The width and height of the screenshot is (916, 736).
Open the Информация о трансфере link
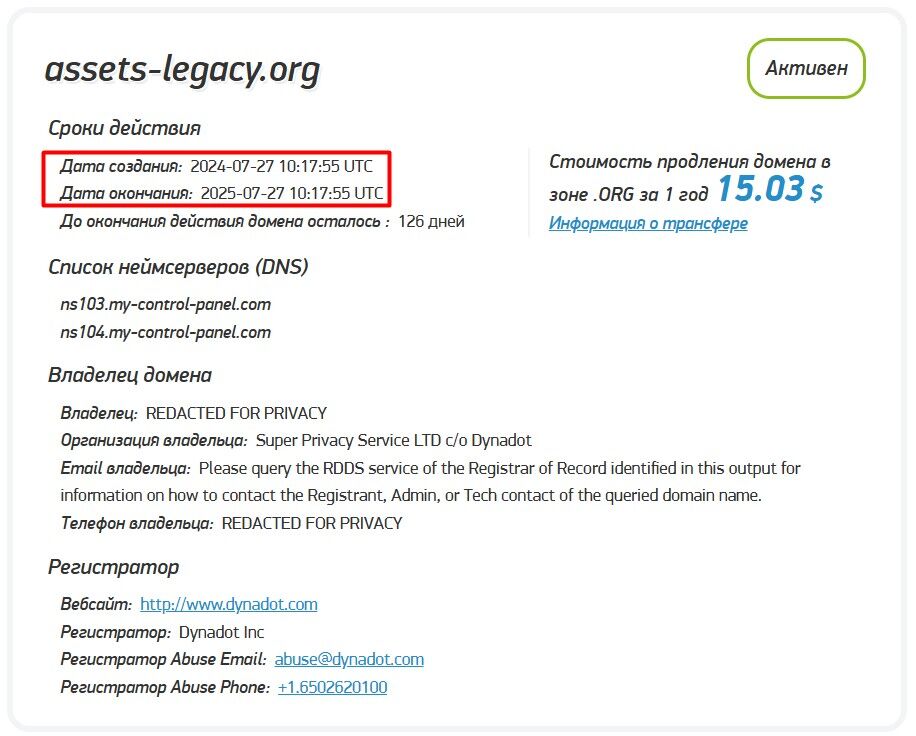pos(648,223)
